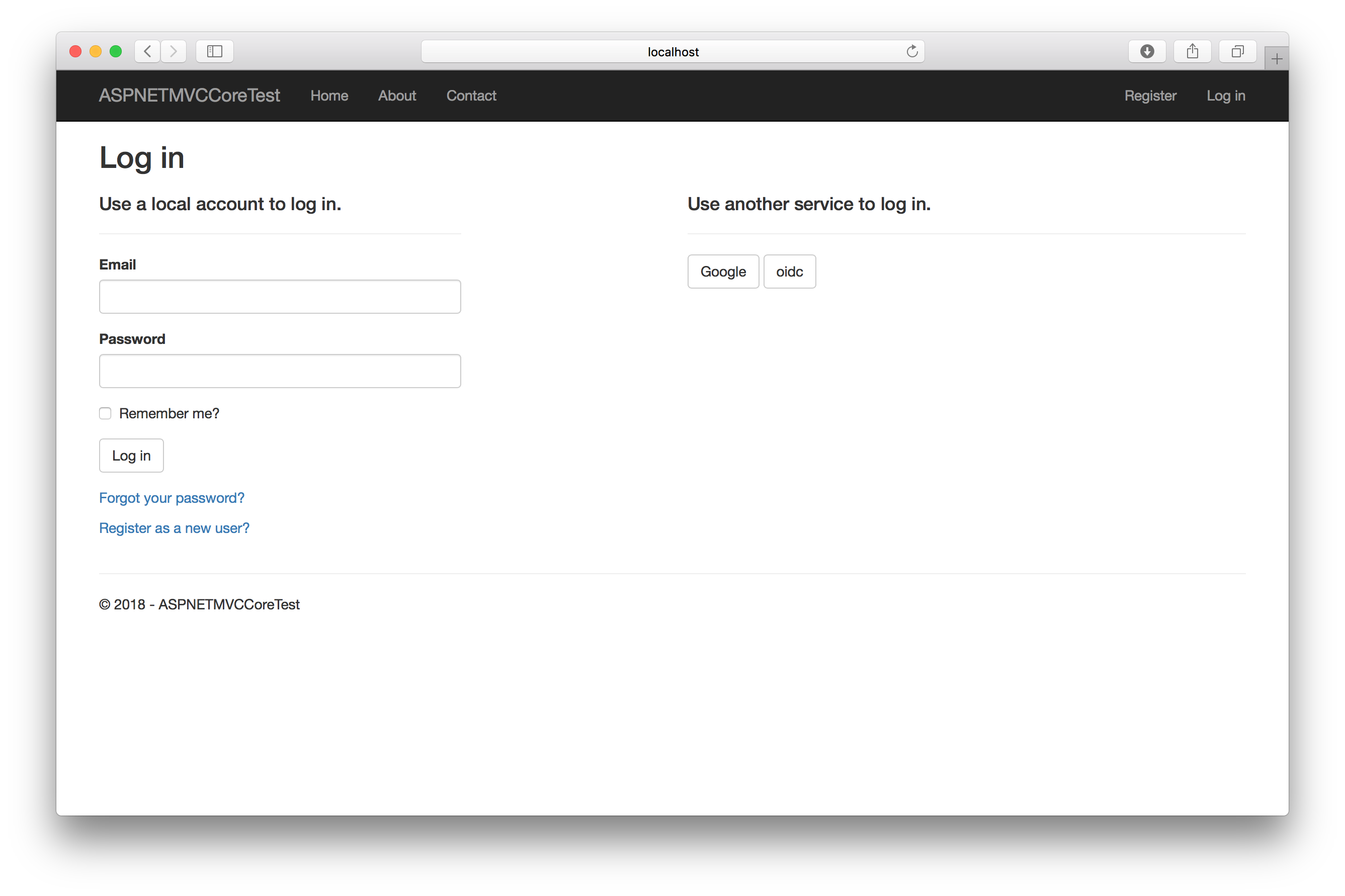Open the About page
The height and width of the screenshot is (896, 1345).
coord(397,96)
